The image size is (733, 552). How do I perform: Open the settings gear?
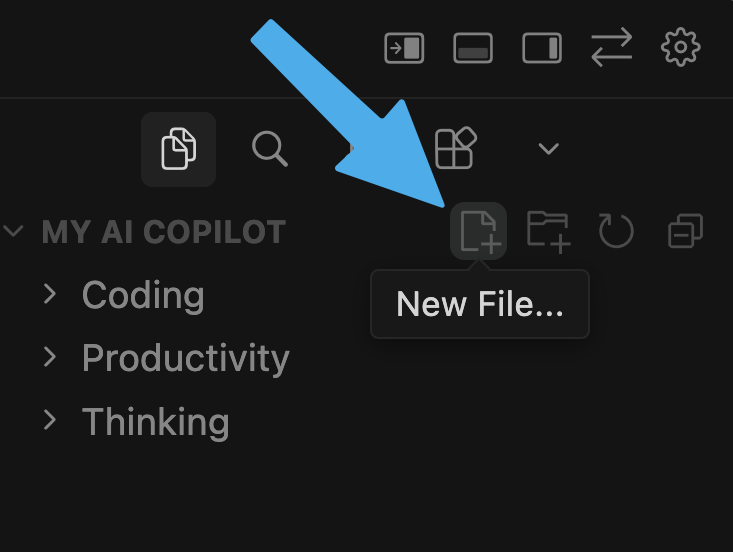click(x=681, y=47)
